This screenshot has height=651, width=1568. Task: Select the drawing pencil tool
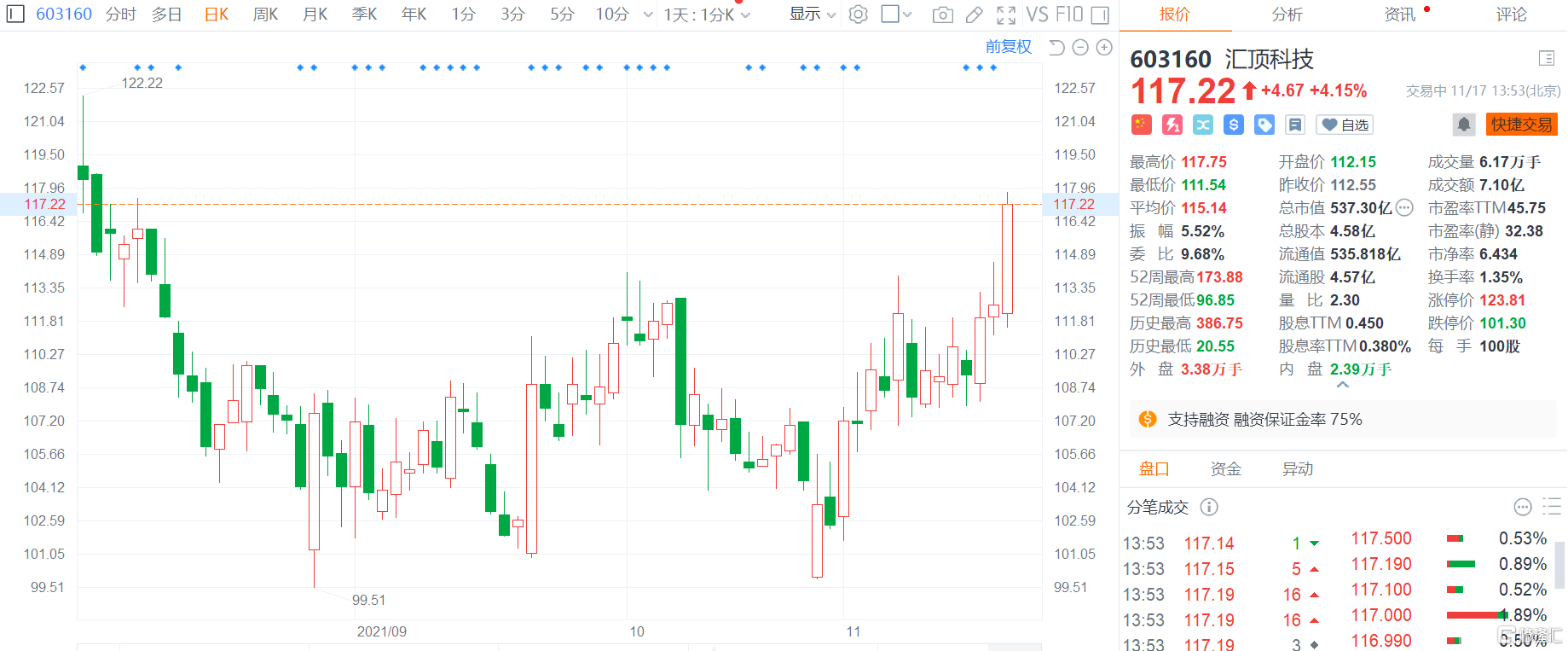(975, 15)
